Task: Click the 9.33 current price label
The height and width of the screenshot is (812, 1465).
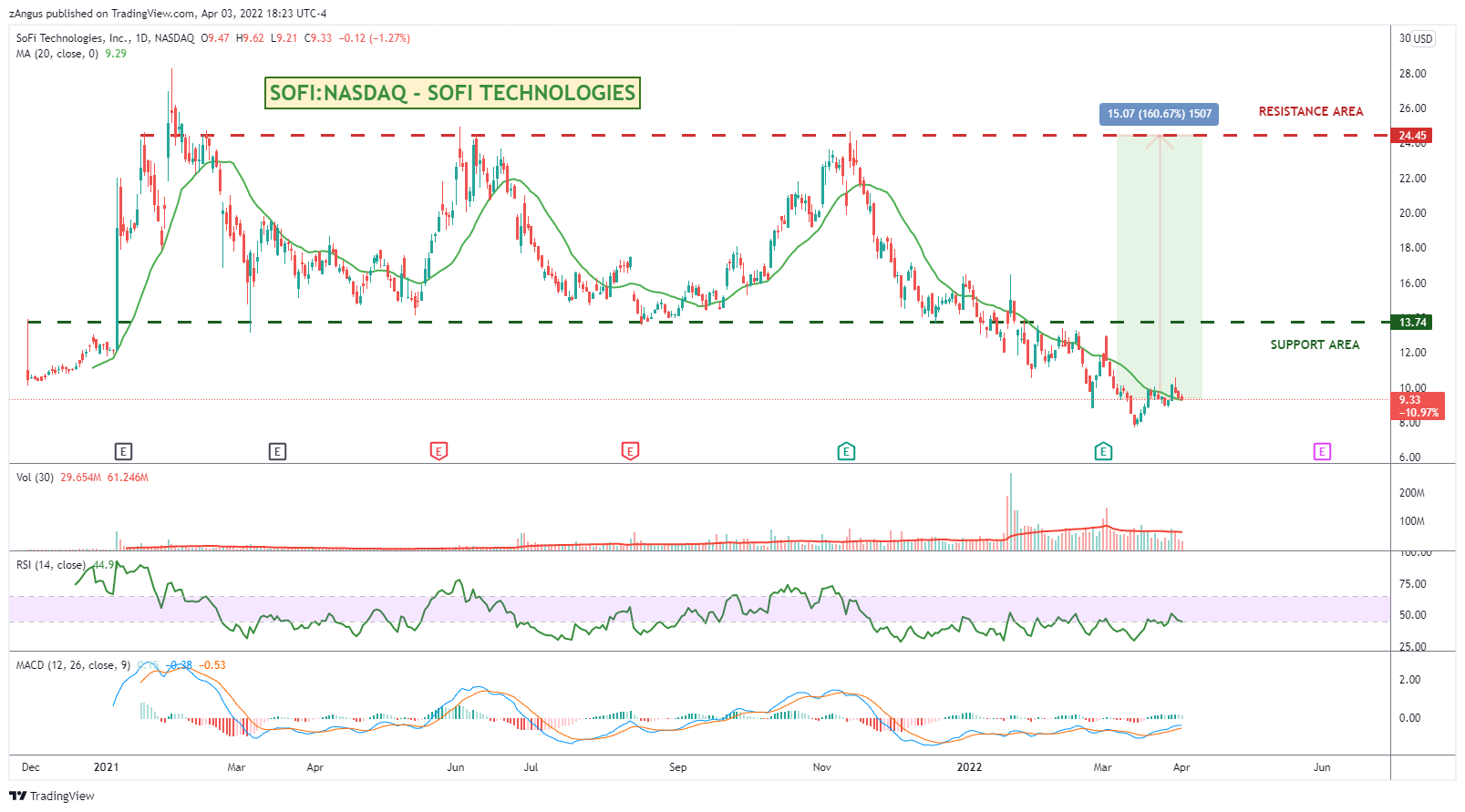Action: pyautogui.click(x=1418, y=406)
